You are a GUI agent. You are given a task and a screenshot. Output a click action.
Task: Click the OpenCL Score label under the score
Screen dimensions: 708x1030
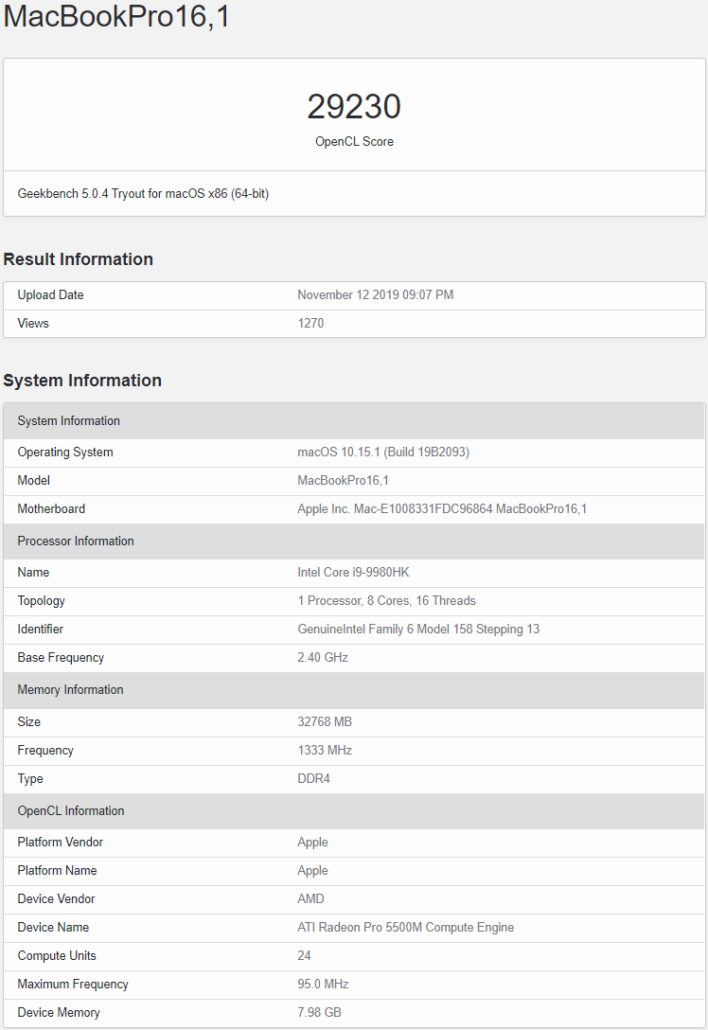[x=354, y=142]
